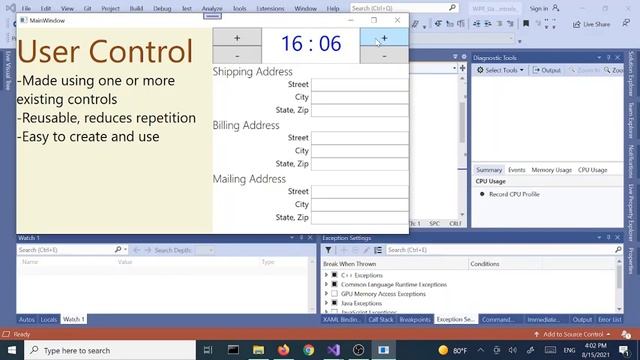640x360 pixels.
Task: Click the Watch 1 search magnifier icon
Action: 118,249
